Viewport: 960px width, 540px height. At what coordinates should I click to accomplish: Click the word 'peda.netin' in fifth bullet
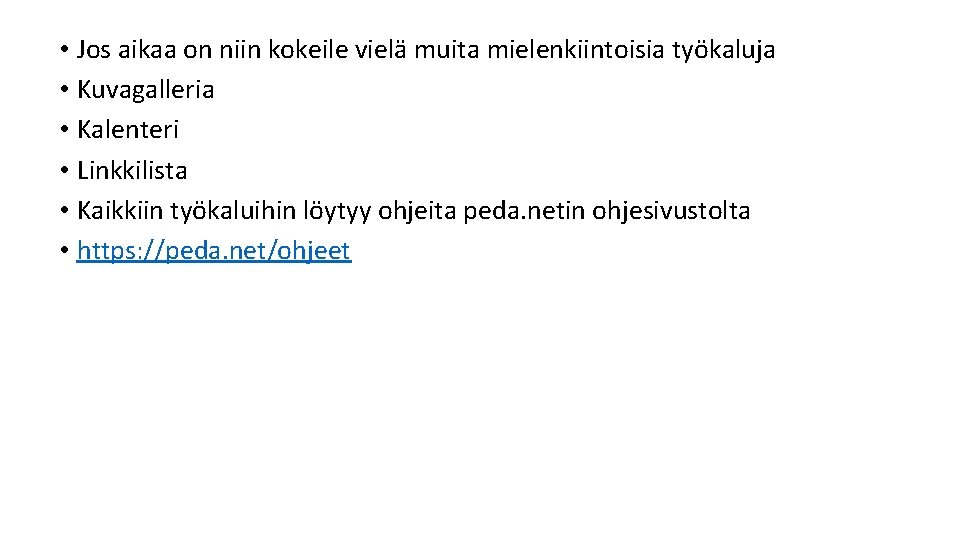(x=523, y=212)
